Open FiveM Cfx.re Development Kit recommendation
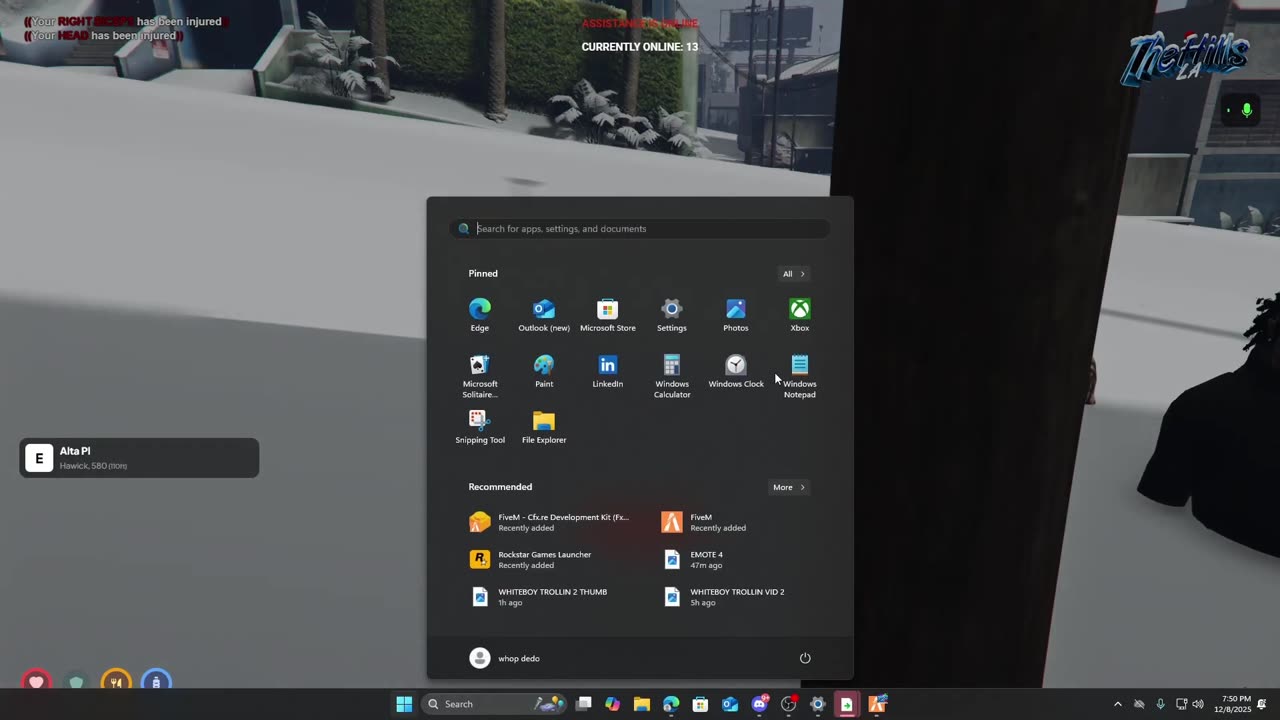Image resolution: width=1280 pixels, height=720 pixels. (550, 522)
